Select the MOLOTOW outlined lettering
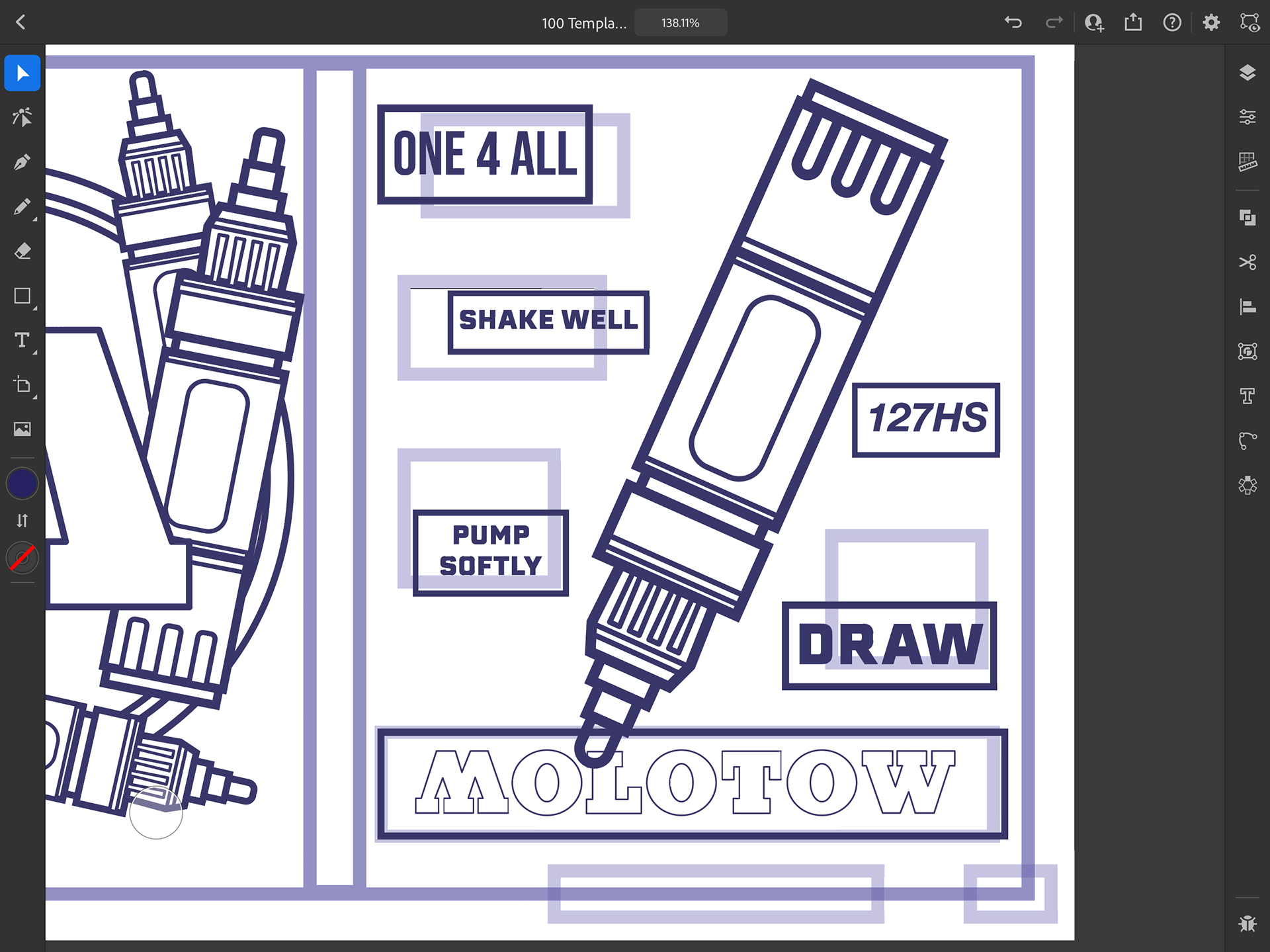Image resolution: width=1270 pixels, height=952 pixels. (x=685, y=782)
